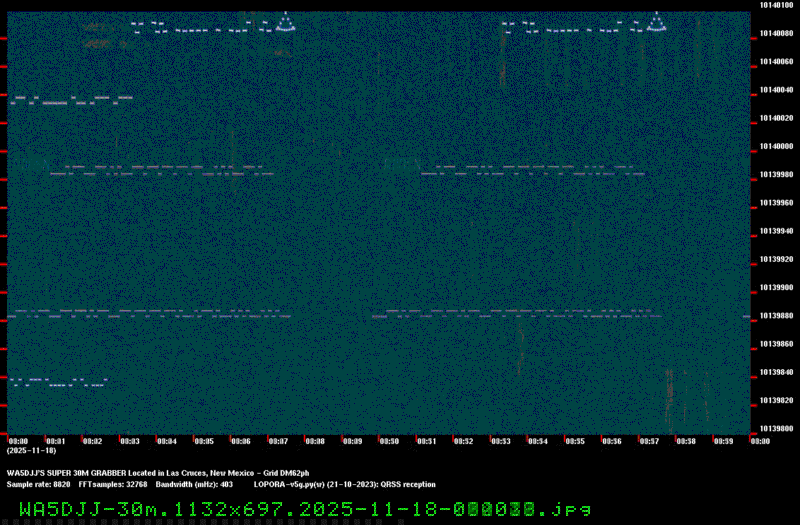Click the 'FFTsamples: 32768' text
This screenshot has height=525, width=800.
(113, 485)
